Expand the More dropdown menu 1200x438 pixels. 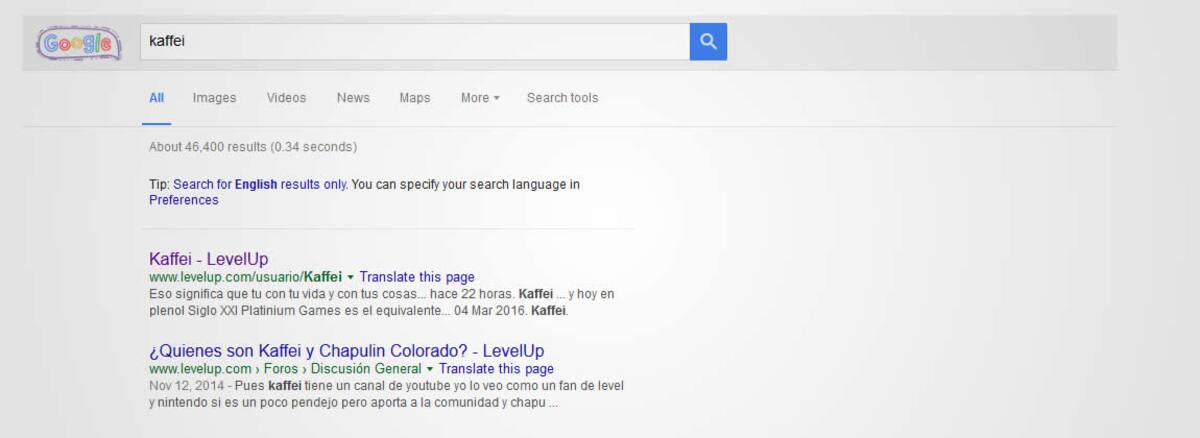pyautogui.click(x=480, y=98)
